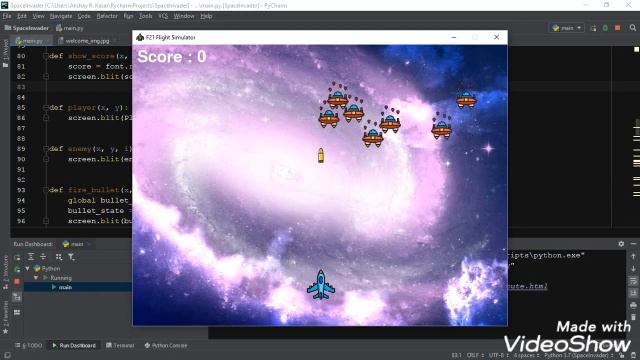Open the Terminal tool window tab
The height and width of the screenshot is (360, 640).
[x=120, y=346]
